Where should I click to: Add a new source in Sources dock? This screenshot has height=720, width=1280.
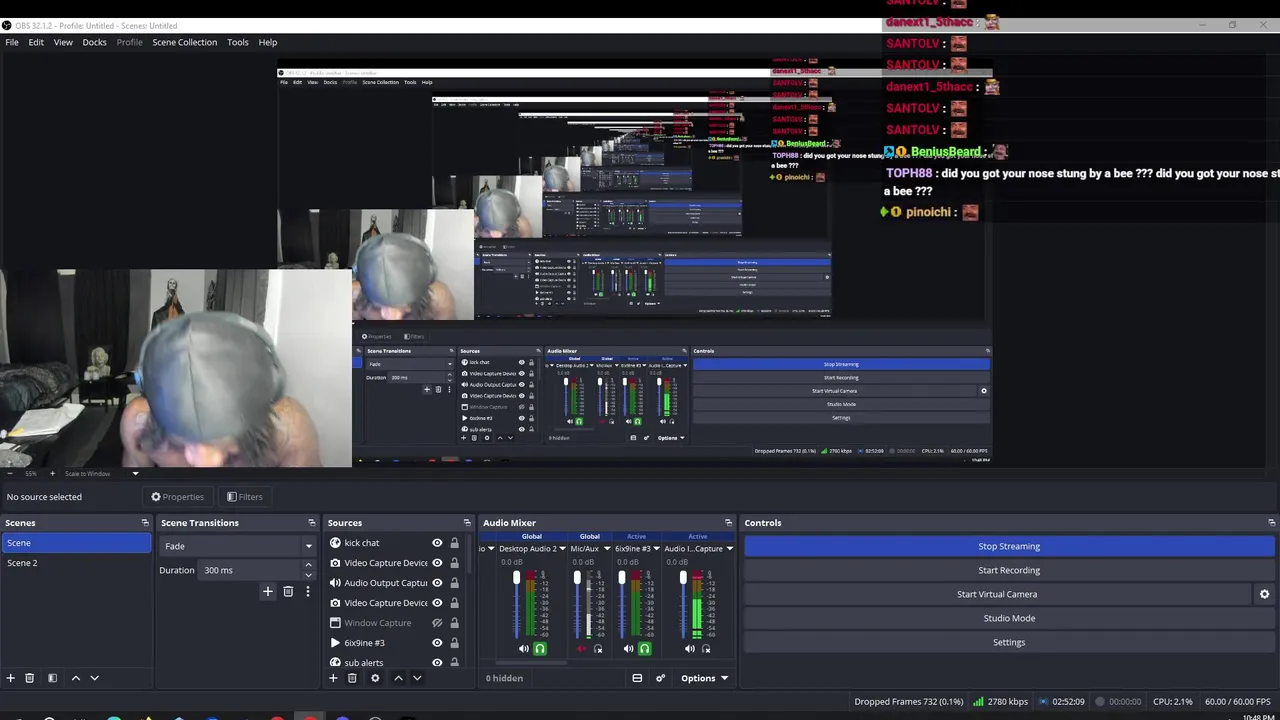point(333,678)
